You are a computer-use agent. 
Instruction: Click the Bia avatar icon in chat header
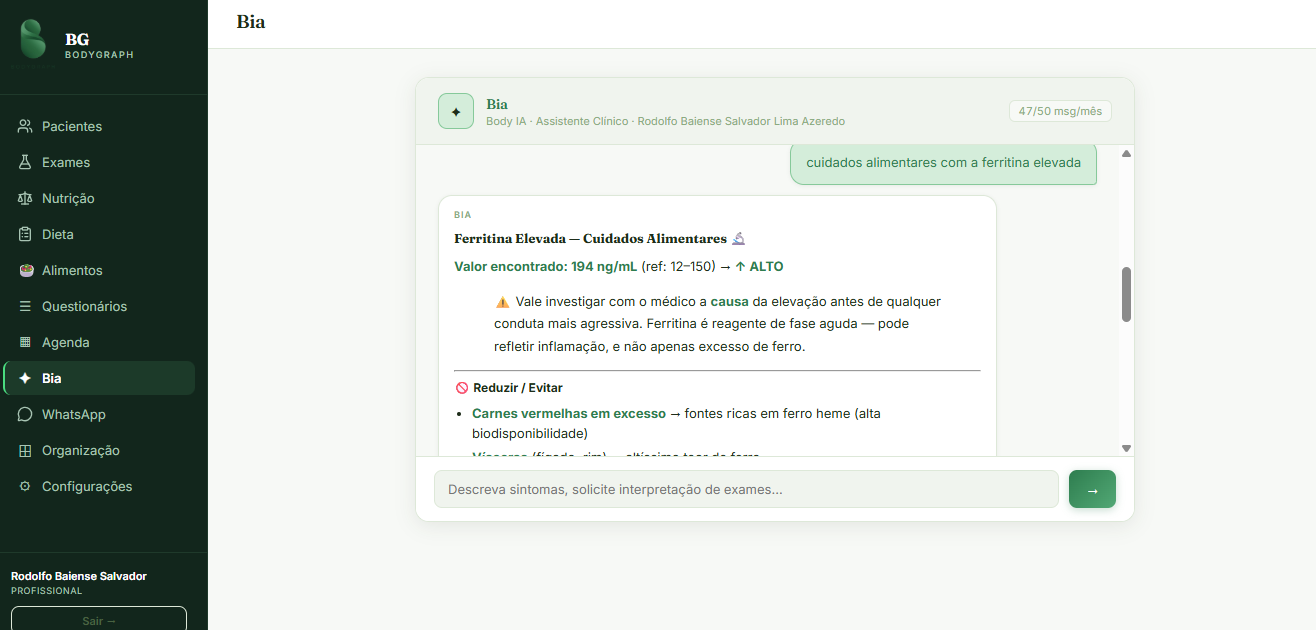click(456, 111)
